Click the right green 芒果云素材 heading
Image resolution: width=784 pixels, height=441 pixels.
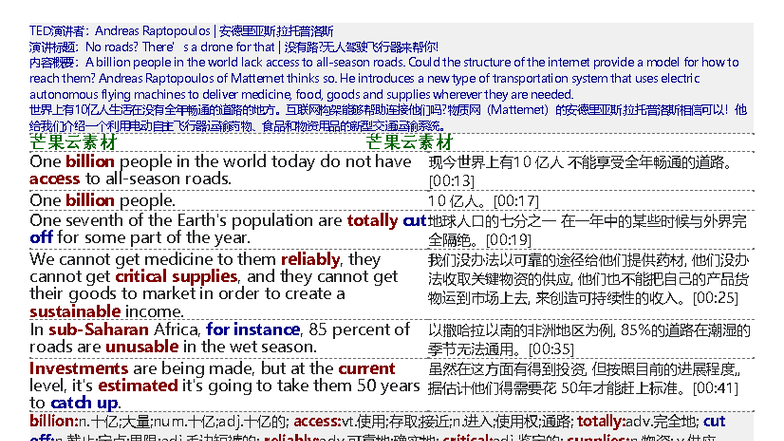[409, 143]
